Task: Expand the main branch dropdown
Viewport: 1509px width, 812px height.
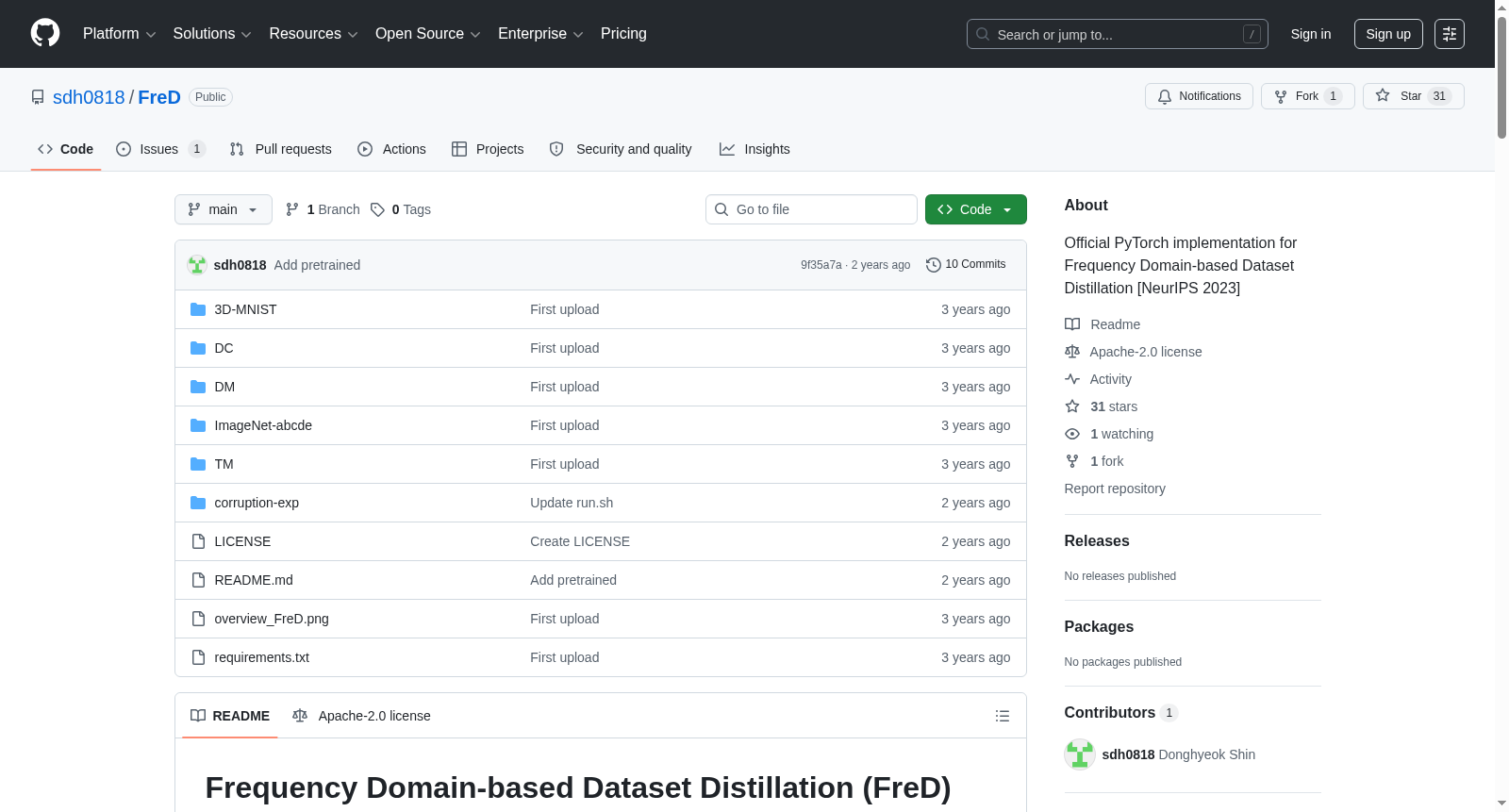Action: [x=224, y=209]
